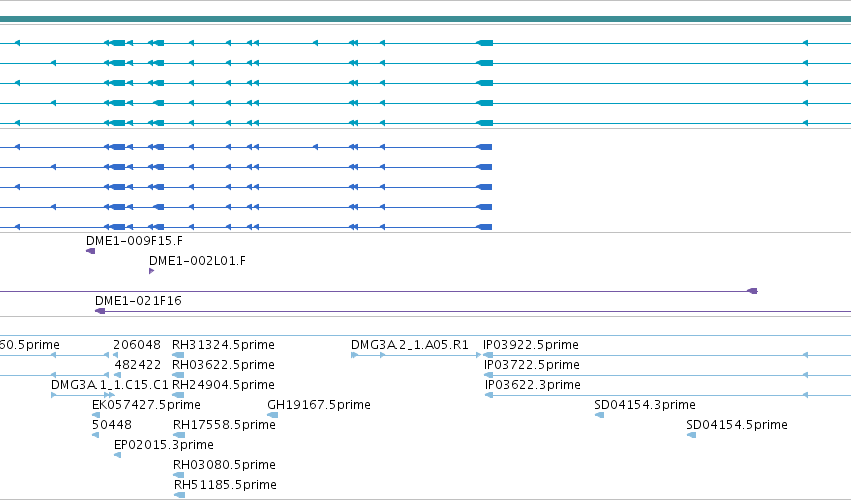Select the DME1-009F15.F feature label
The width and height of the screenshot is (851, 500).
[x=134, y=240]
